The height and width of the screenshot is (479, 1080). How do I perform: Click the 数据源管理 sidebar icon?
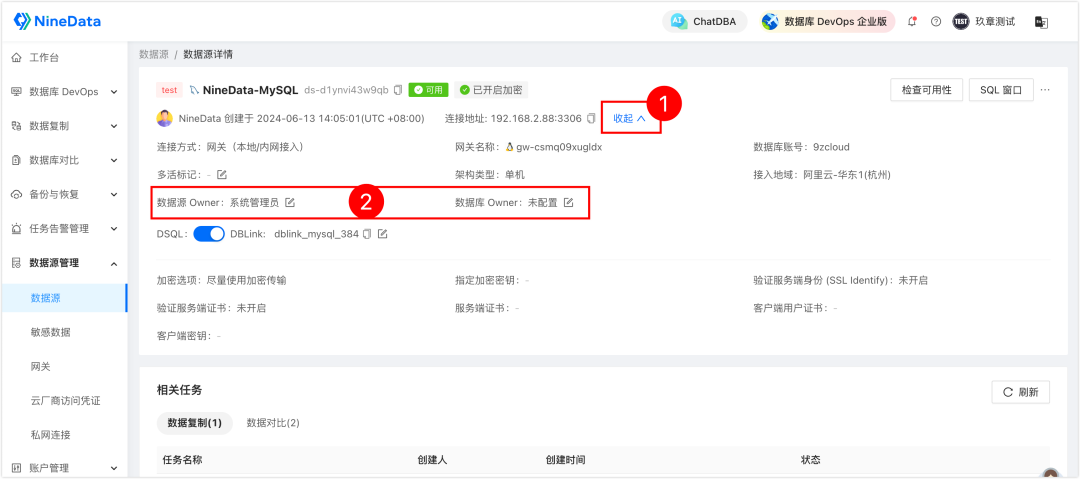pyautogui.click(x=17, y=263)
